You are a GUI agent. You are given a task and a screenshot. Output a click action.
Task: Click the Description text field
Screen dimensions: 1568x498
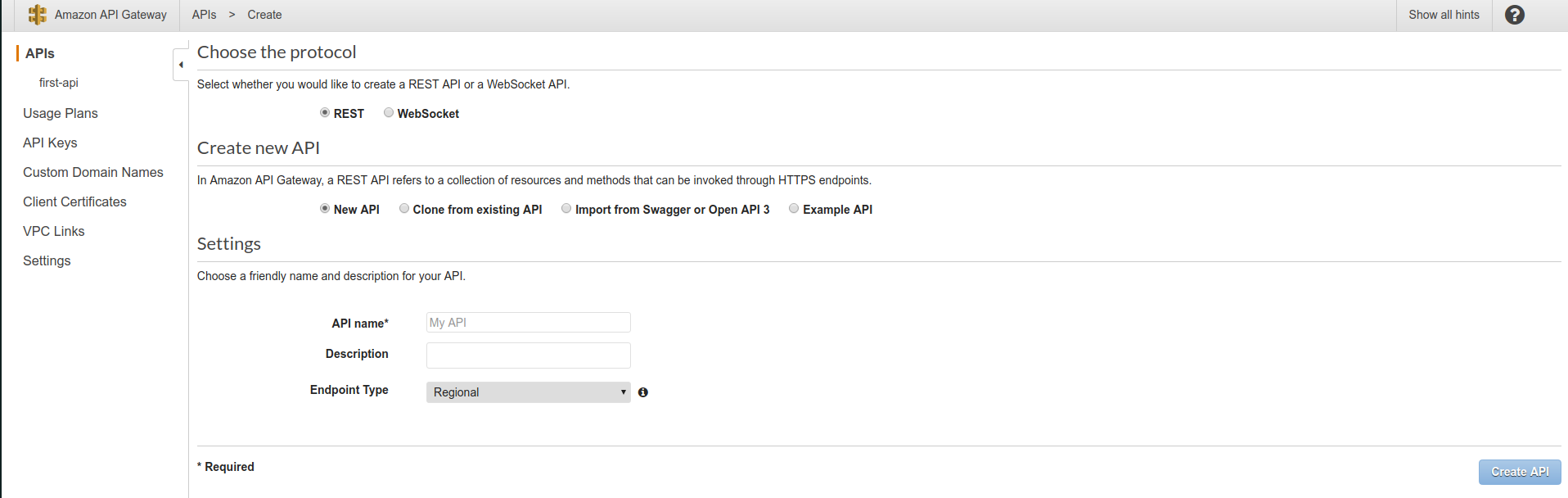529,355
